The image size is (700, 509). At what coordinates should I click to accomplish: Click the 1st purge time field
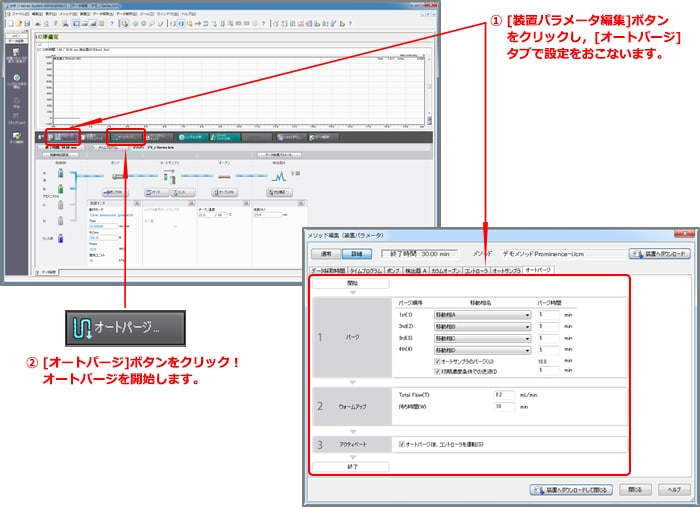[x=548, y=315]
